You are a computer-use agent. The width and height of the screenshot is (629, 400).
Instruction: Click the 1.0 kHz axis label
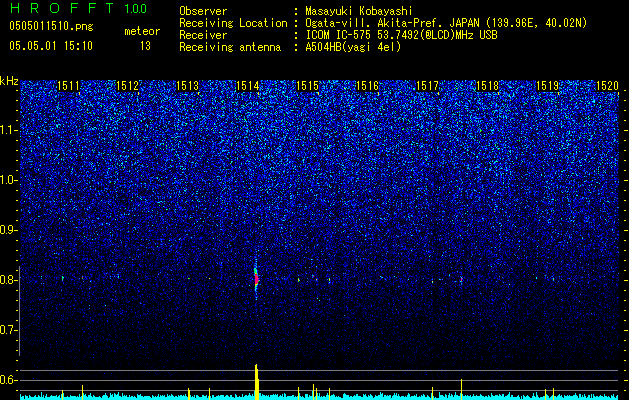pyautogui.click(x=9, y=180)
